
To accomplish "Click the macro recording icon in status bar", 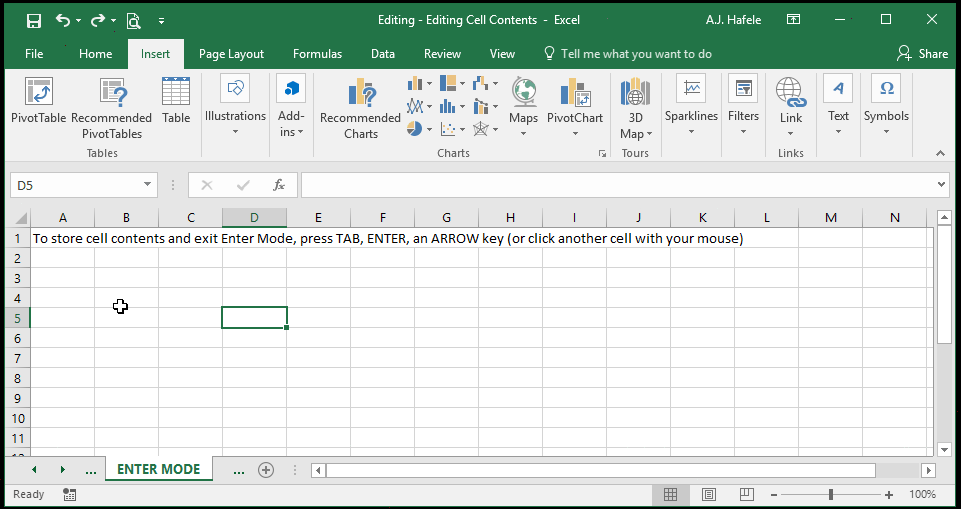I will tap(69, 494).
